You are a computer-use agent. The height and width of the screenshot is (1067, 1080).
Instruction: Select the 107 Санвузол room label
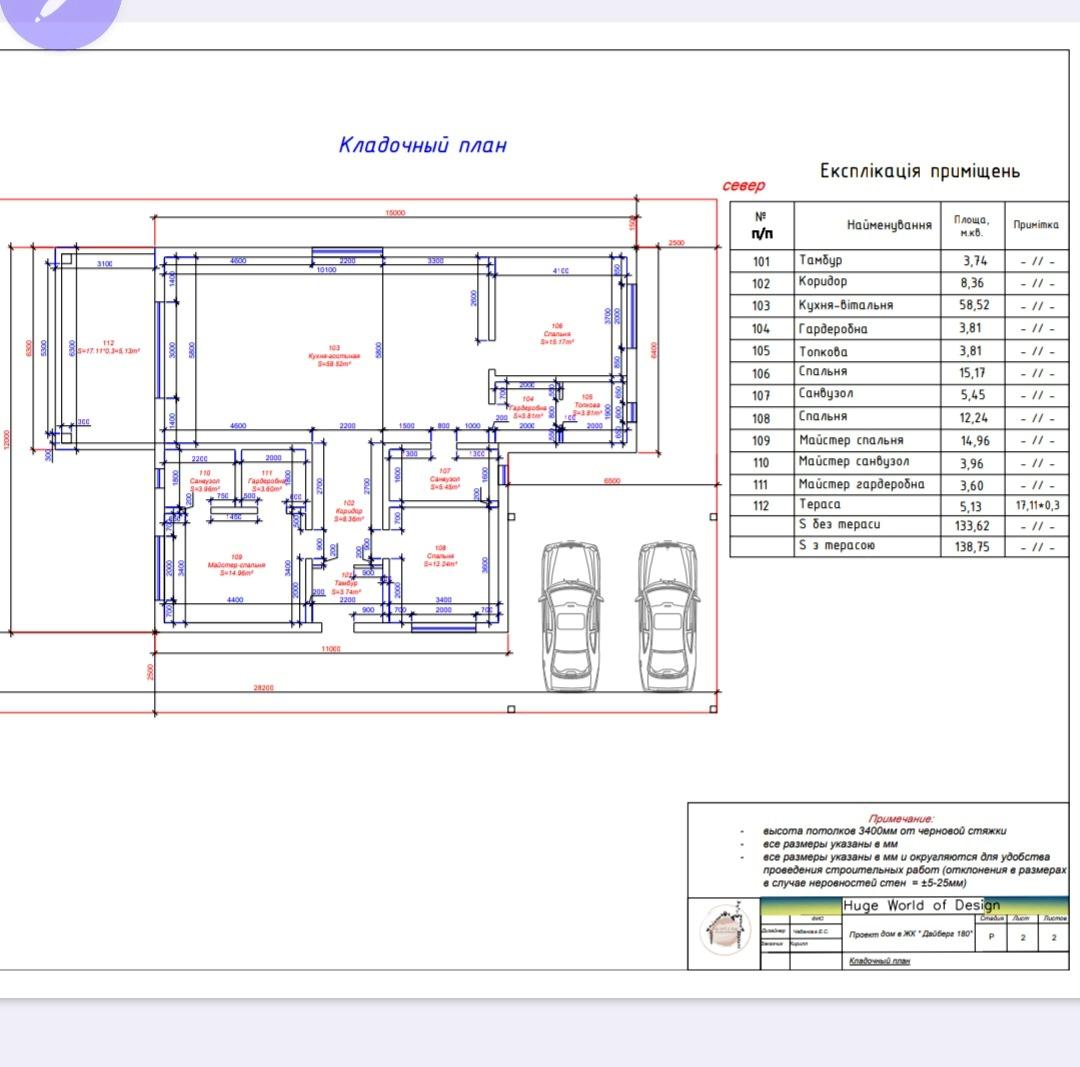(444, 475)
